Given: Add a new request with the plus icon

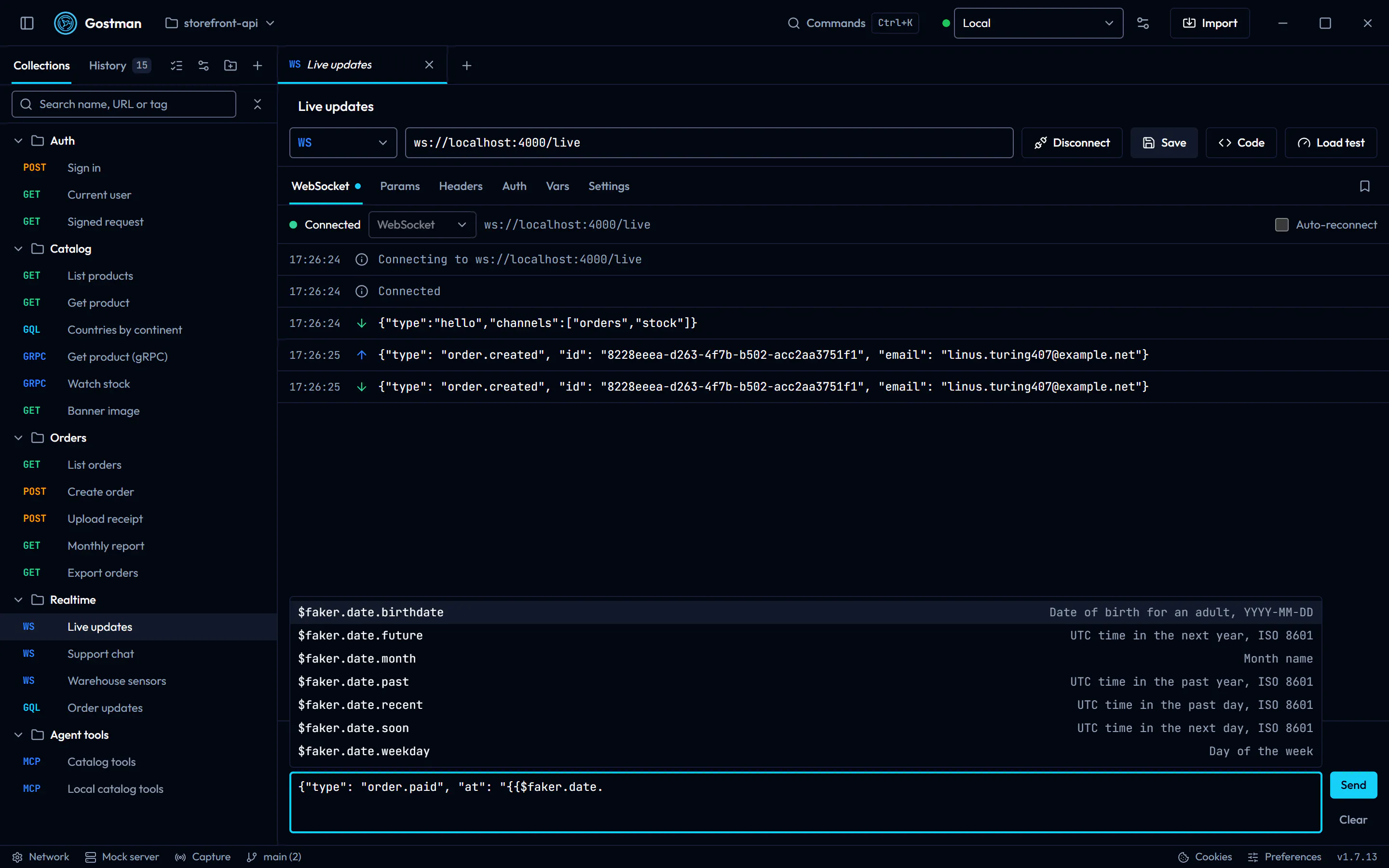Looking at the screenshot, I should click(x=257, y=66).
